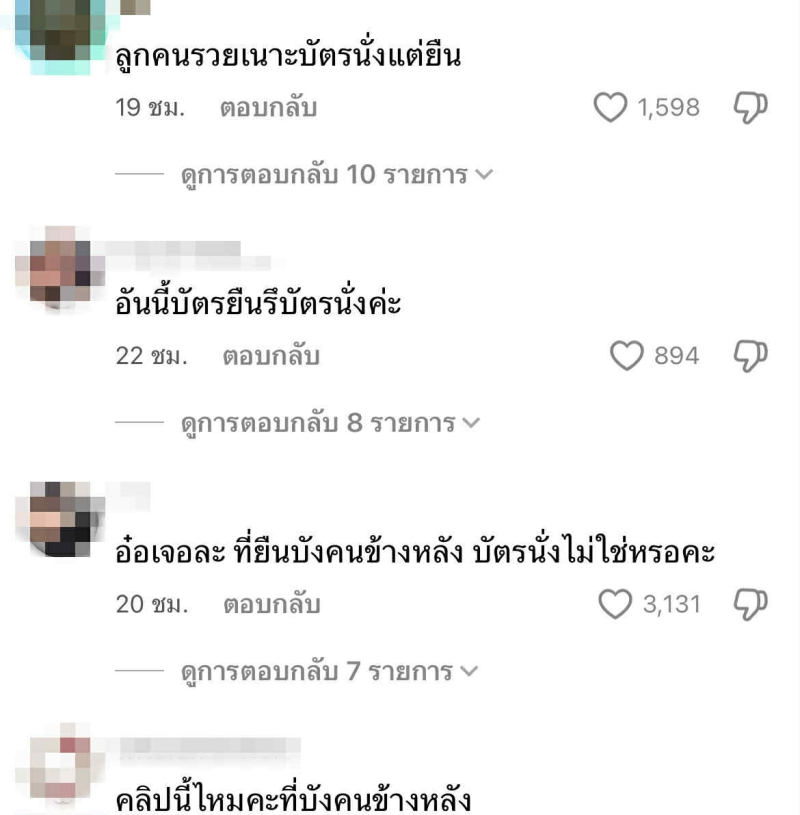The width and height of the screenshot is (800, 815).
Task: Expand ดูการตอบกลับ 8 รายการ replies
Action: (x=330, y=423)
